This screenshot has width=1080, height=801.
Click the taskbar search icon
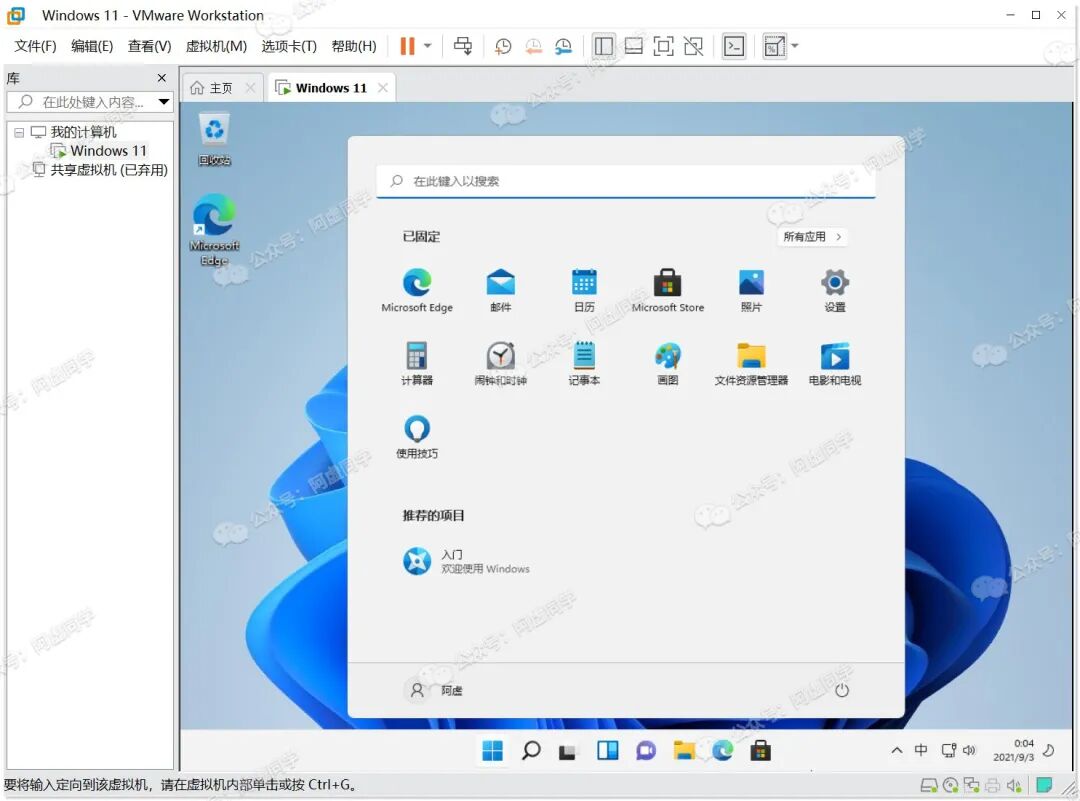[x=531, y=750]
